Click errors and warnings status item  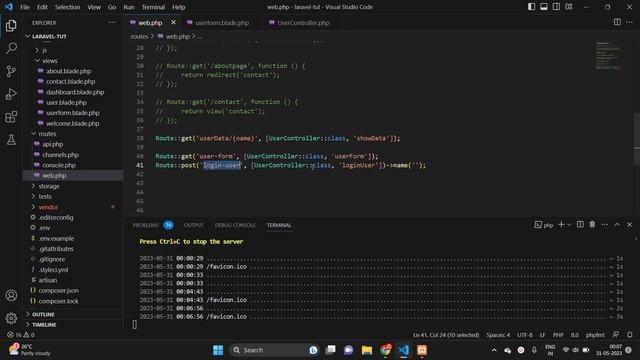click(21, 335)
